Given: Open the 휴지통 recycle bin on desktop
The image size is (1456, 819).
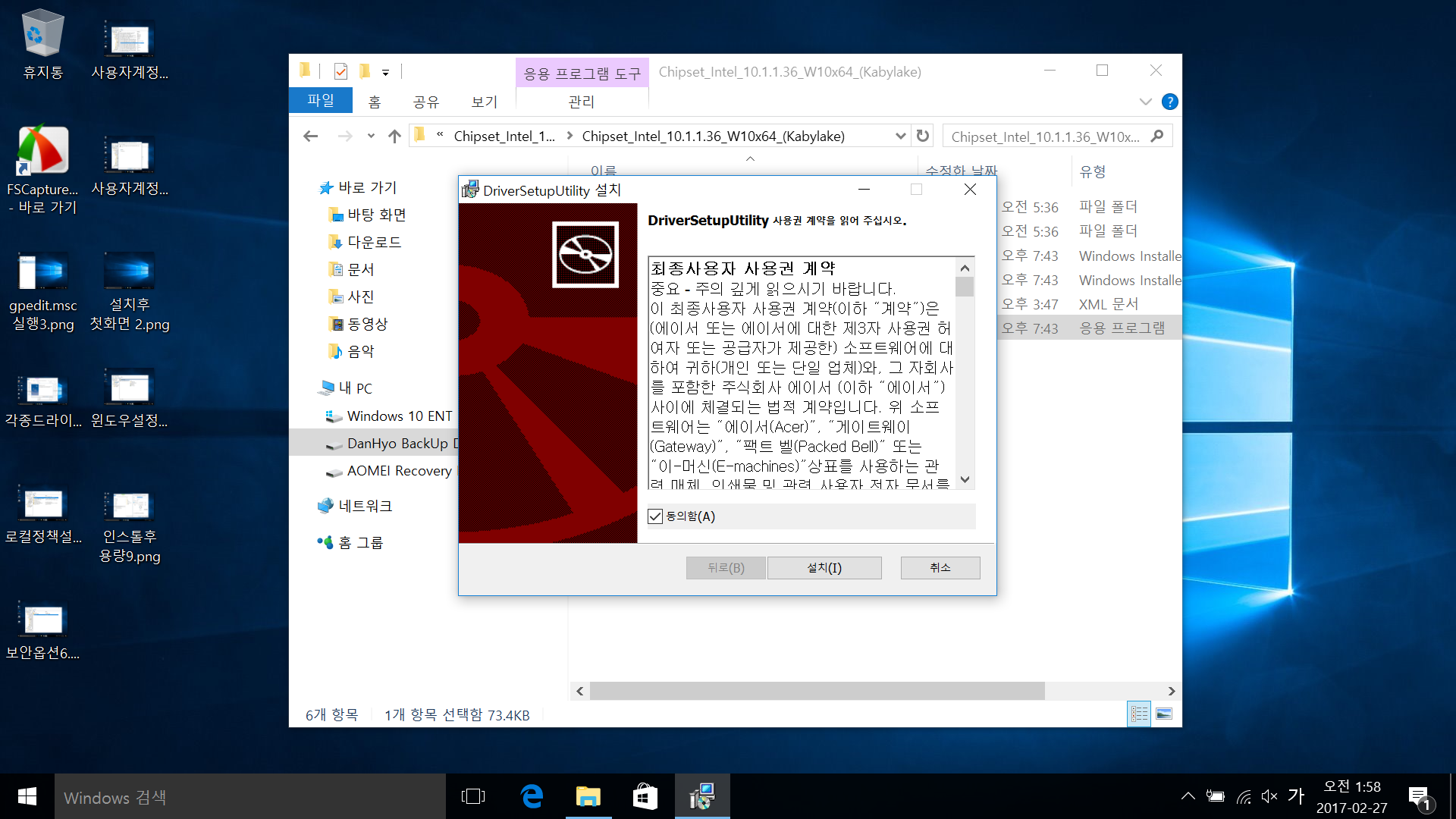Looking at the screenshot, I should point(43,45).
